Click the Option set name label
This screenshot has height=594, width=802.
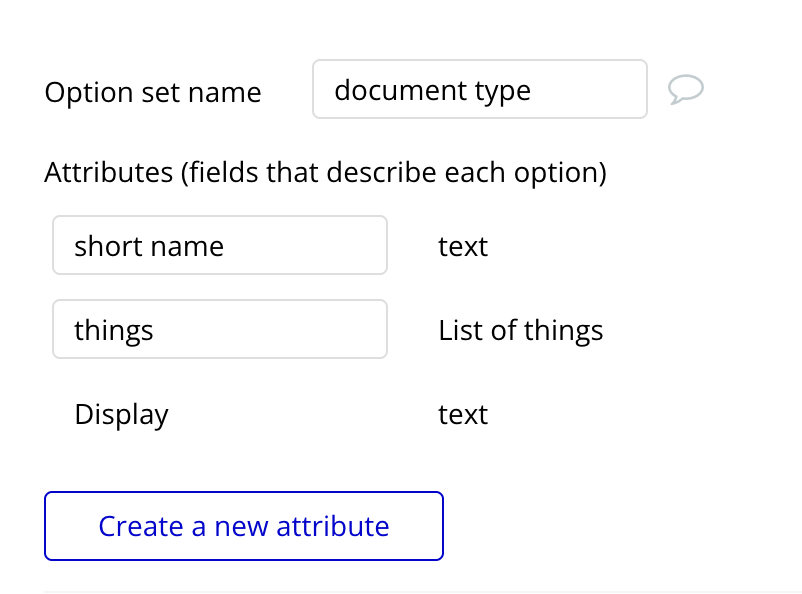click(x=153, y=92)
